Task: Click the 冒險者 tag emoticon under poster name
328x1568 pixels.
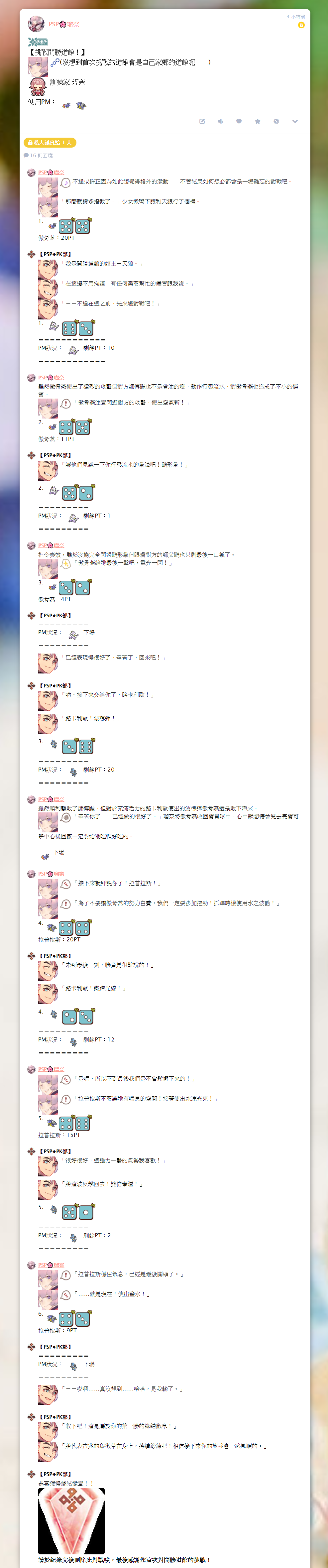Action: (38, 42)
